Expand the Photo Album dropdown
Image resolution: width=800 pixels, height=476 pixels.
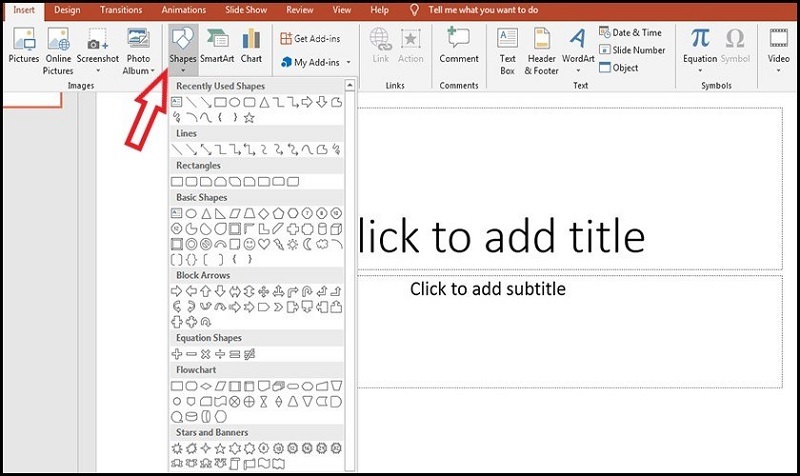[x=152, y=71]
